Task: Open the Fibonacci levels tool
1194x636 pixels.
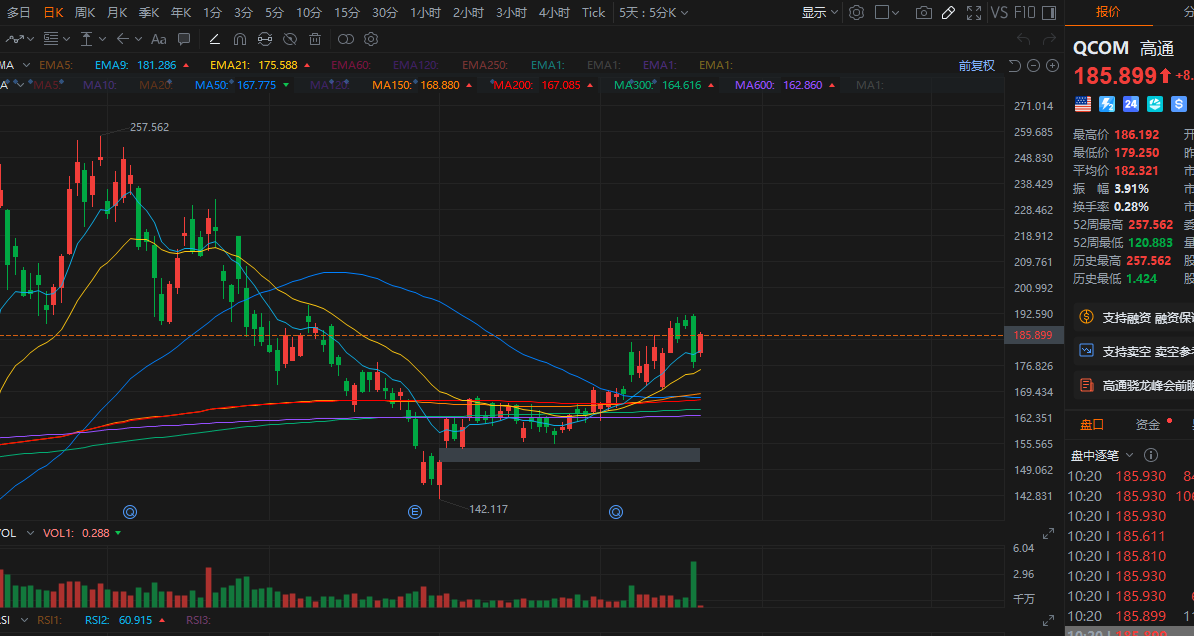Action: 51,39
